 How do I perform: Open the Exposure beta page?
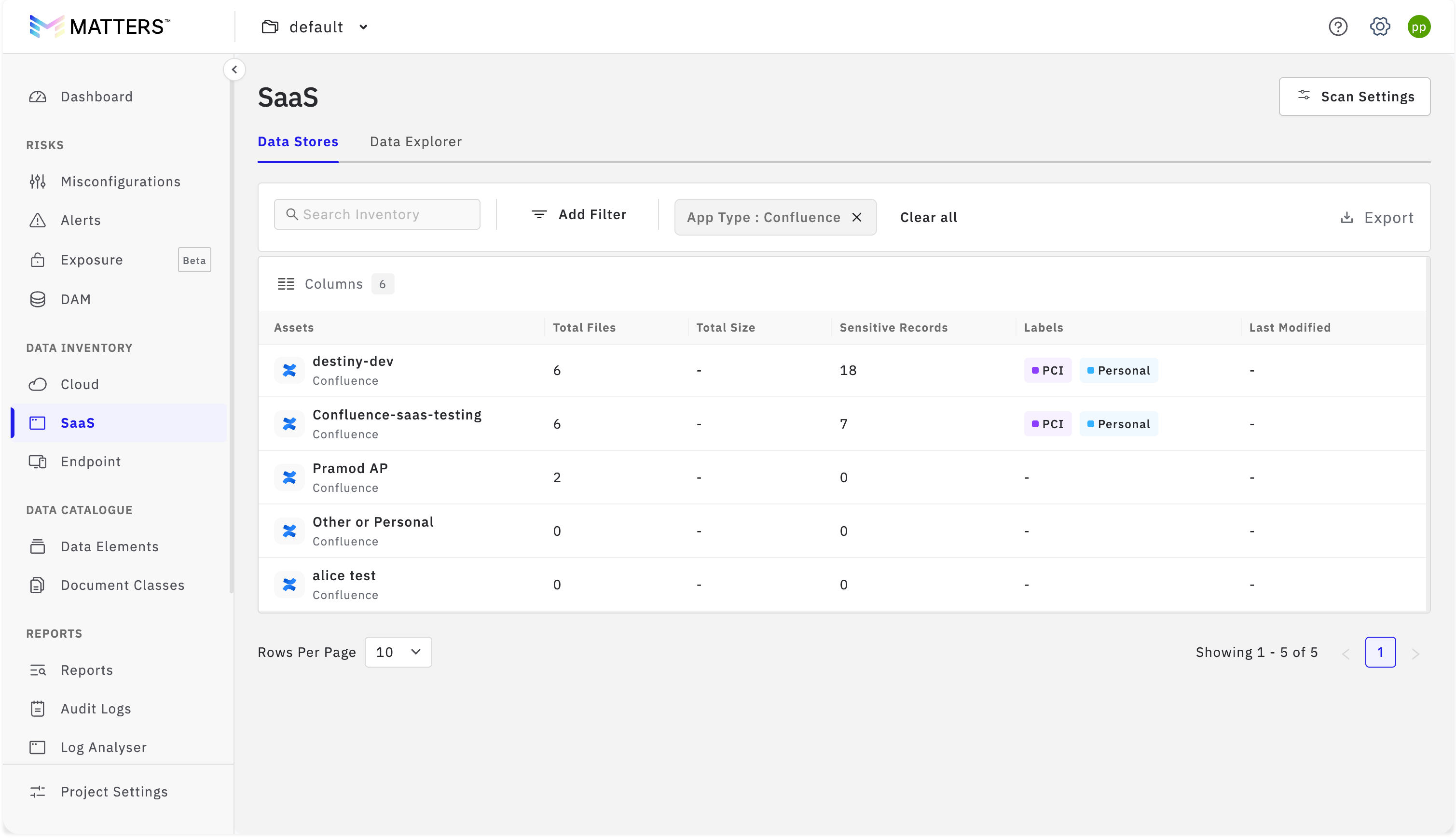tap(92, 260)
